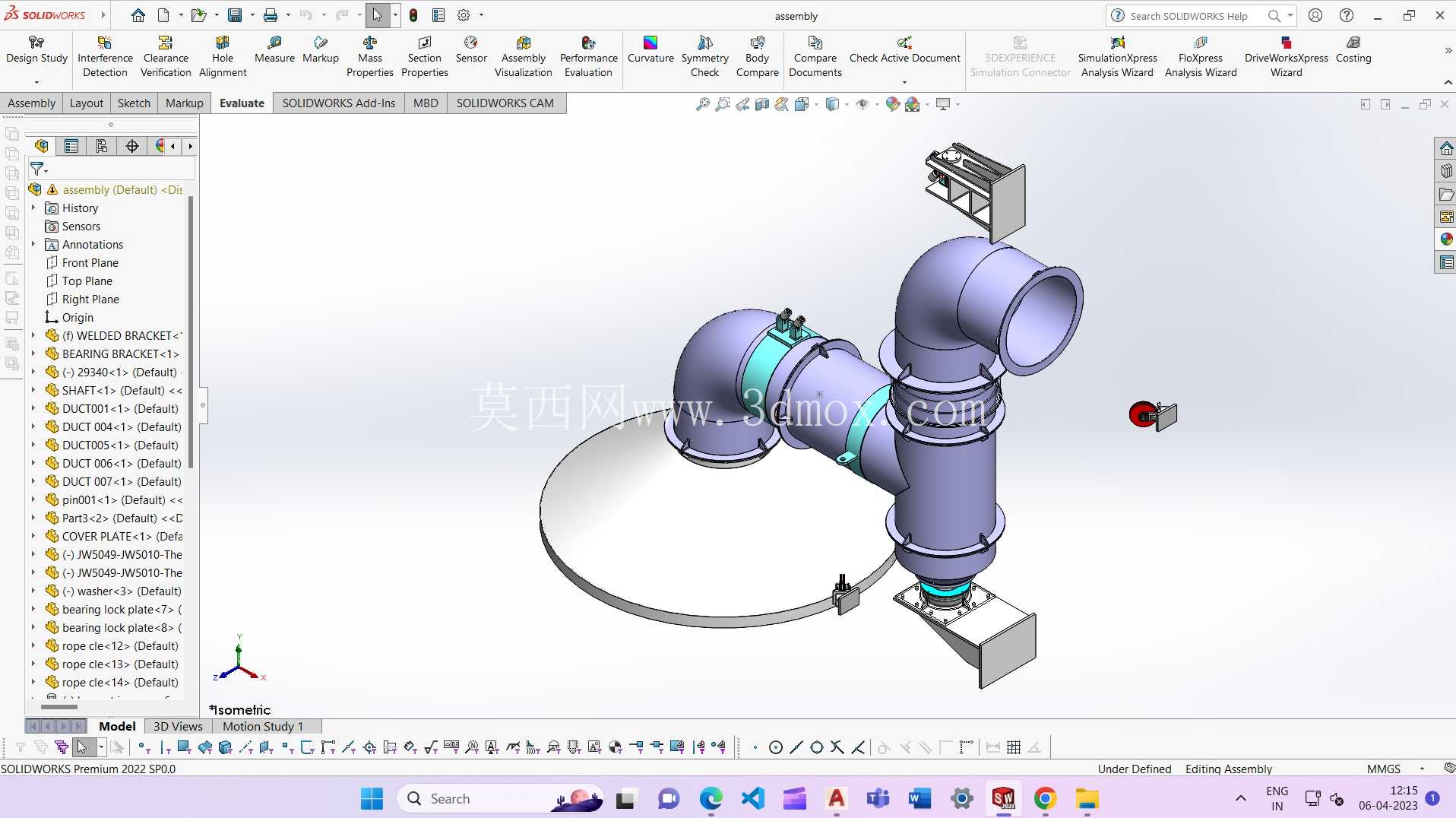Open the Interference Detection tool
Viewport: 1456px width, 818px height.
click(x=105, y=57)
